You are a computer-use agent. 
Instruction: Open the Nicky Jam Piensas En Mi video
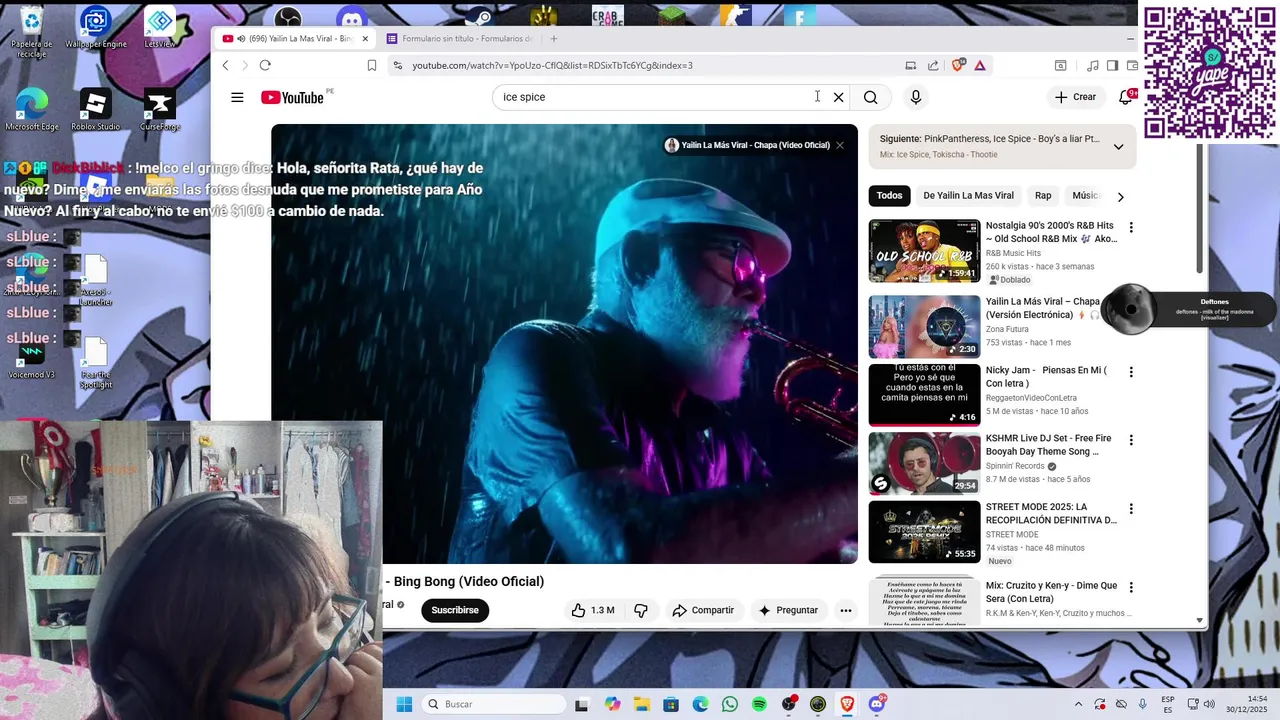tap(924, 395)
